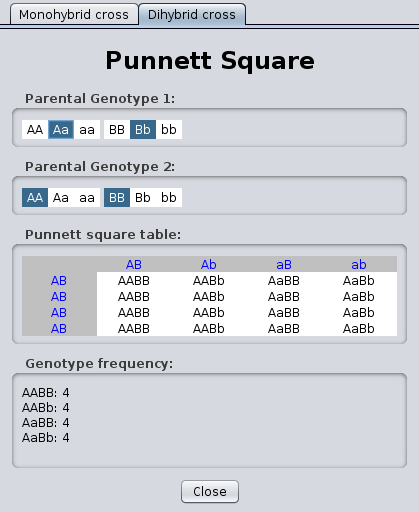The width and height of the screenshot is (419, 512).
Task: Choose bb for Parental Genotype 1
Action: [169, 129]
